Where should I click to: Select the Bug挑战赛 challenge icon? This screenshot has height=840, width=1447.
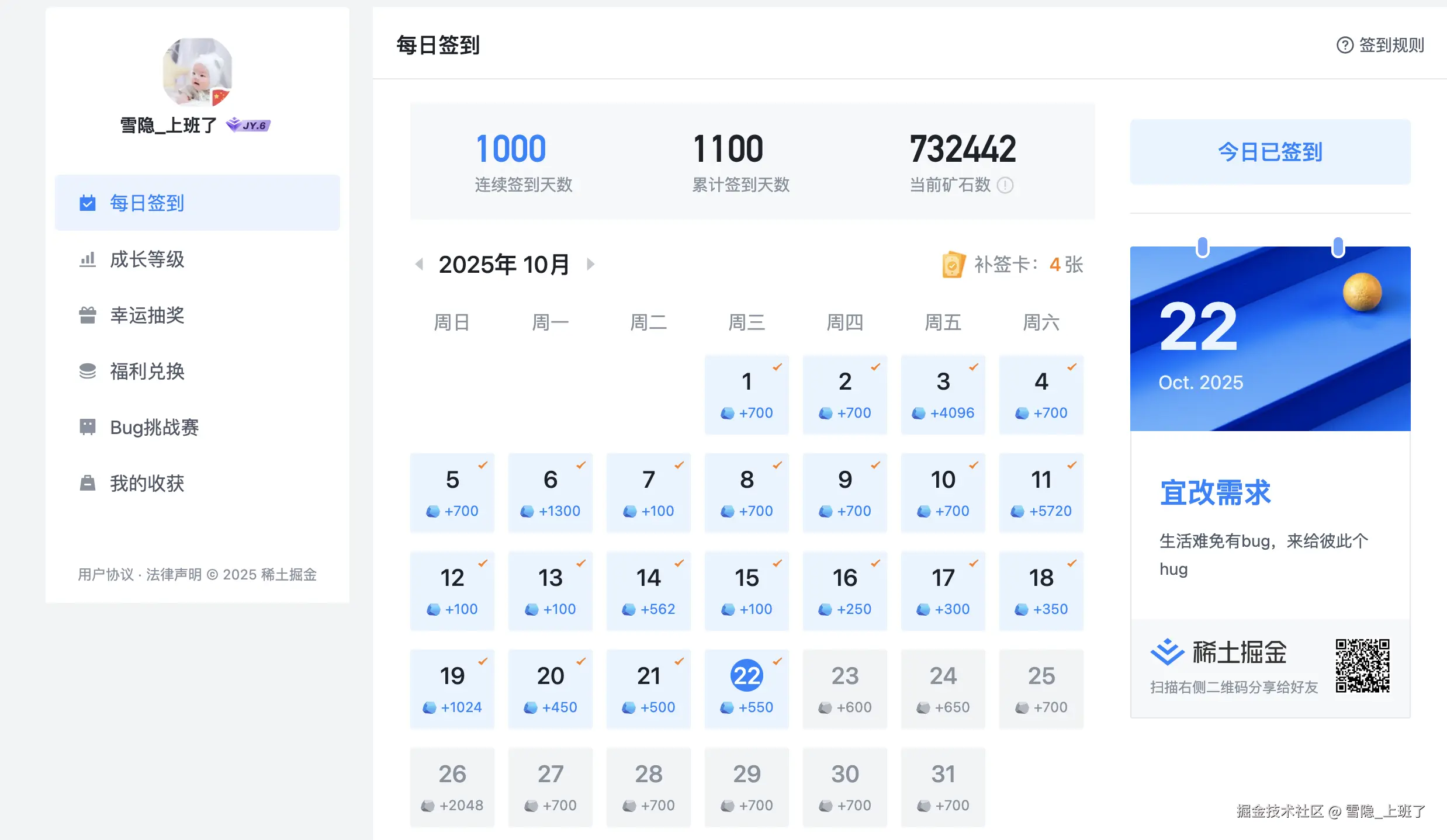[86, 428]
